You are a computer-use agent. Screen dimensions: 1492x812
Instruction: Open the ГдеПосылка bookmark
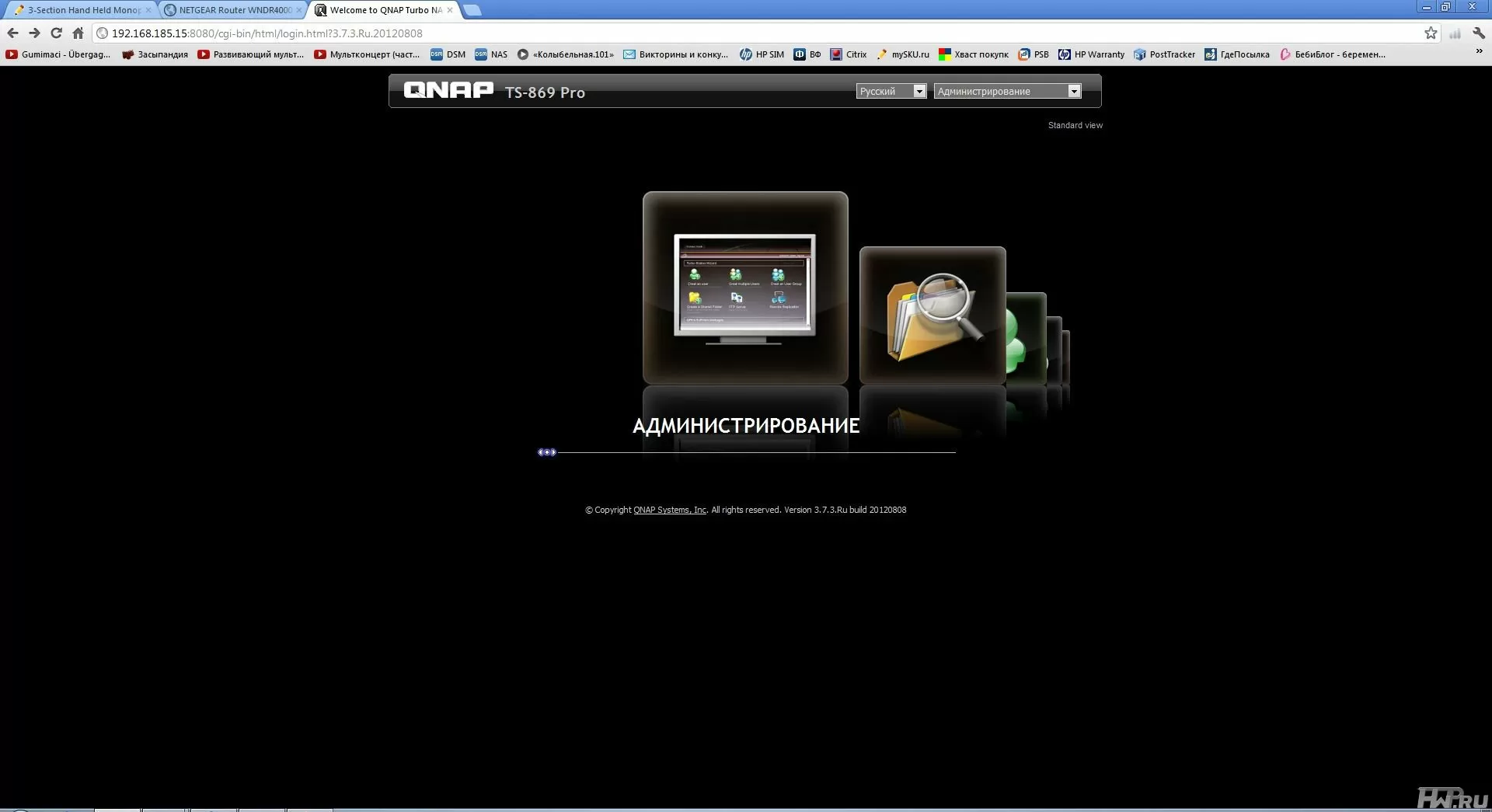(1237, 54)
